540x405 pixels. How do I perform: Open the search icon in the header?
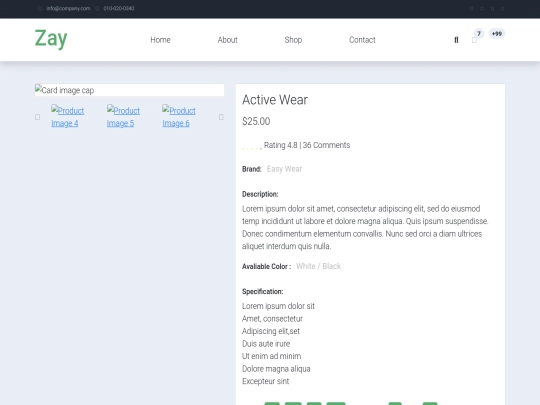456,40
